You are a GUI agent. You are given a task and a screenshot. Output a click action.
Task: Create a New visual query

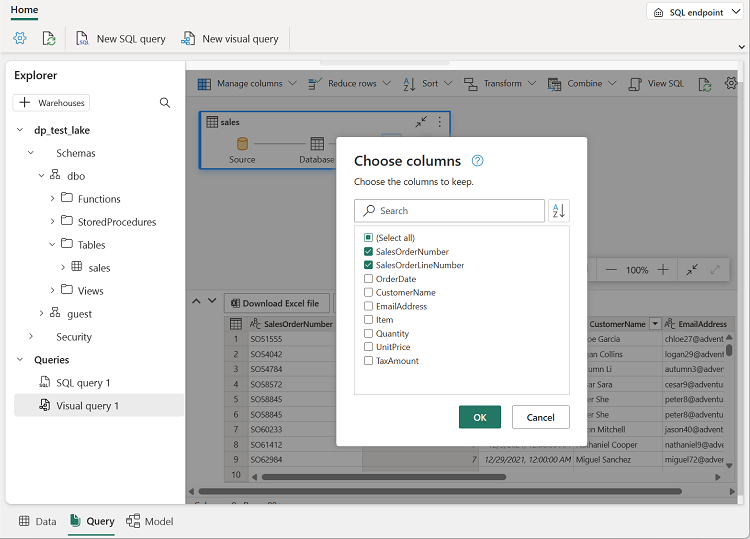click(230, 39)
